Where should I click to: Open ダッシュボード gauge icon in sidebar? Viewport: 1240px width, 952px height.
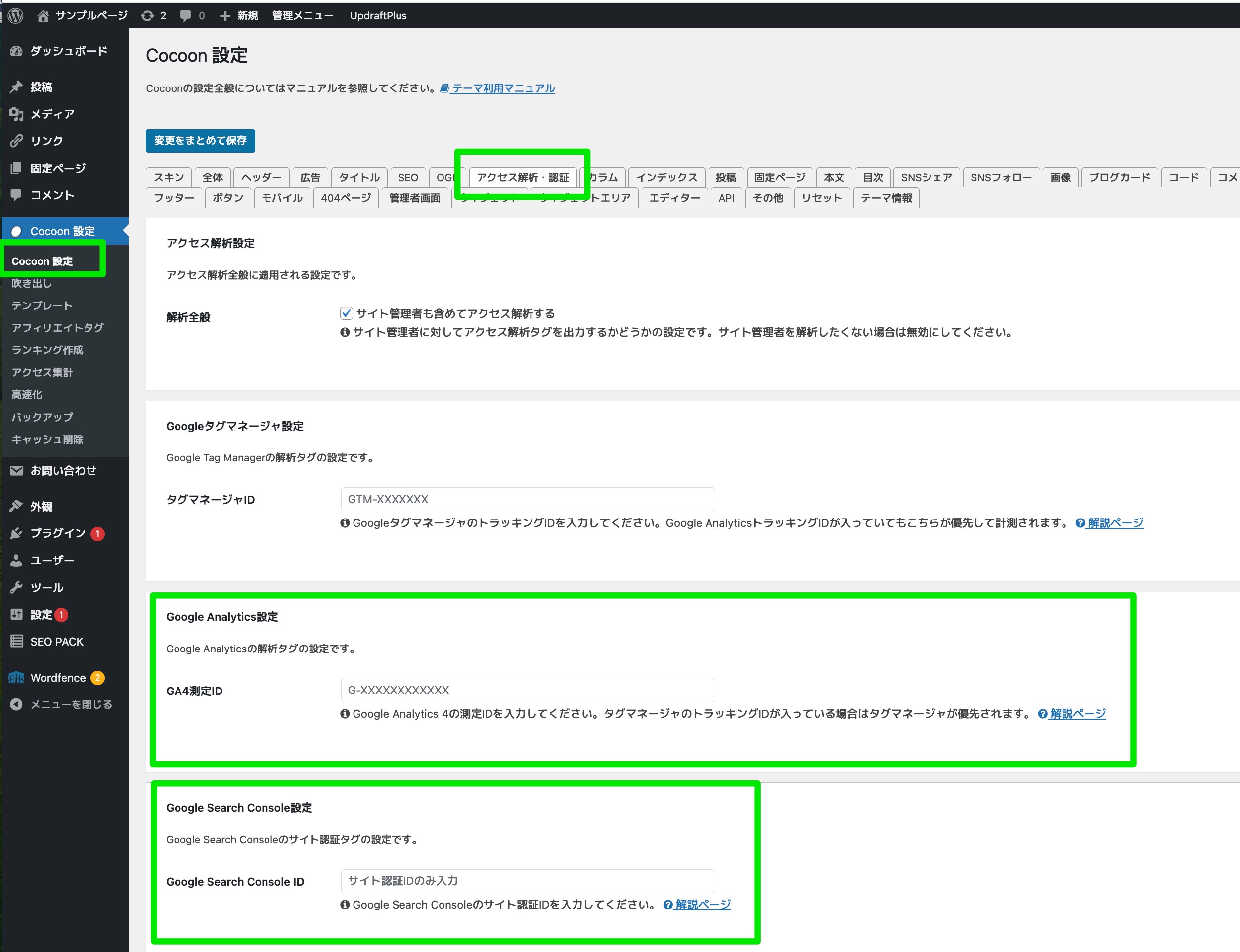(x=16, y=51)
